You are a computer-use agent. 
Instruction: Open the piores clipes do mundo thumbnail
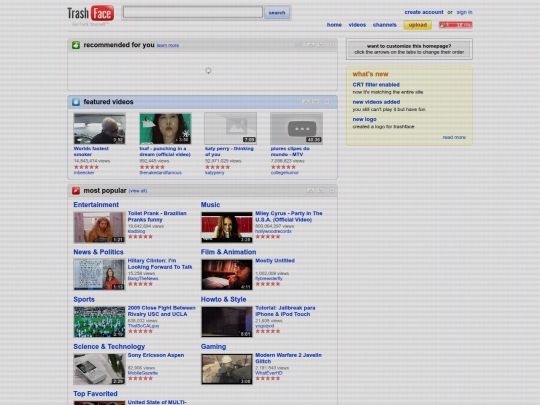pyautogui.click(x=296, y=128)
